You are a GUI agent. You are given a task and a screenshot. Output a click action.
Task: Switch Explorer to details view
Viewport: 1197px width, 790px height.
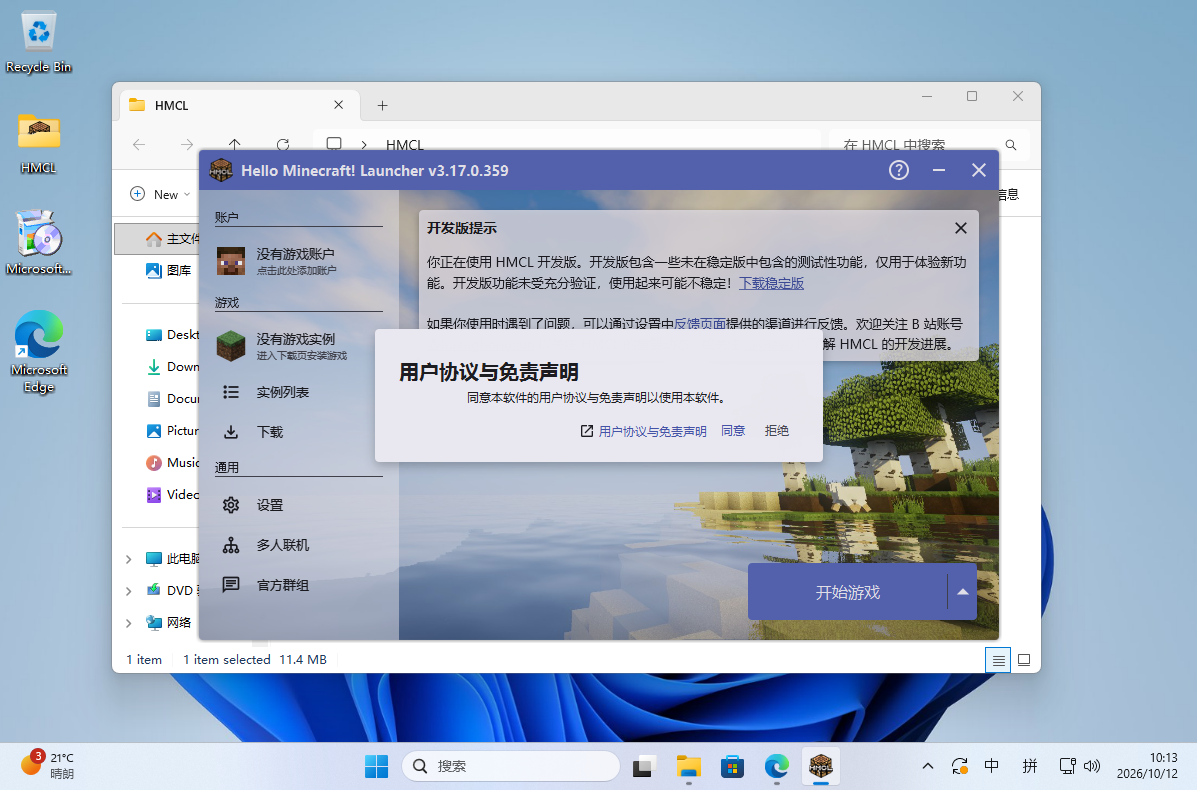[x=998, y=660]
